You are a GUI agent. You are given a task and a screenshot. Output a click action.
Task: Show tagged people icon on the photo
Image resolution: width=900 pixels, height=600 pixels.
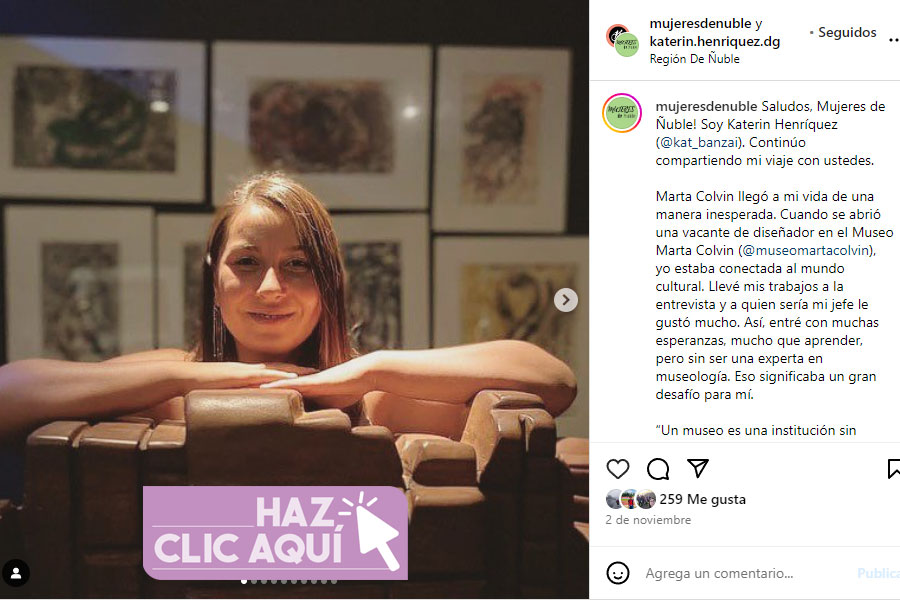coord(16,573)
